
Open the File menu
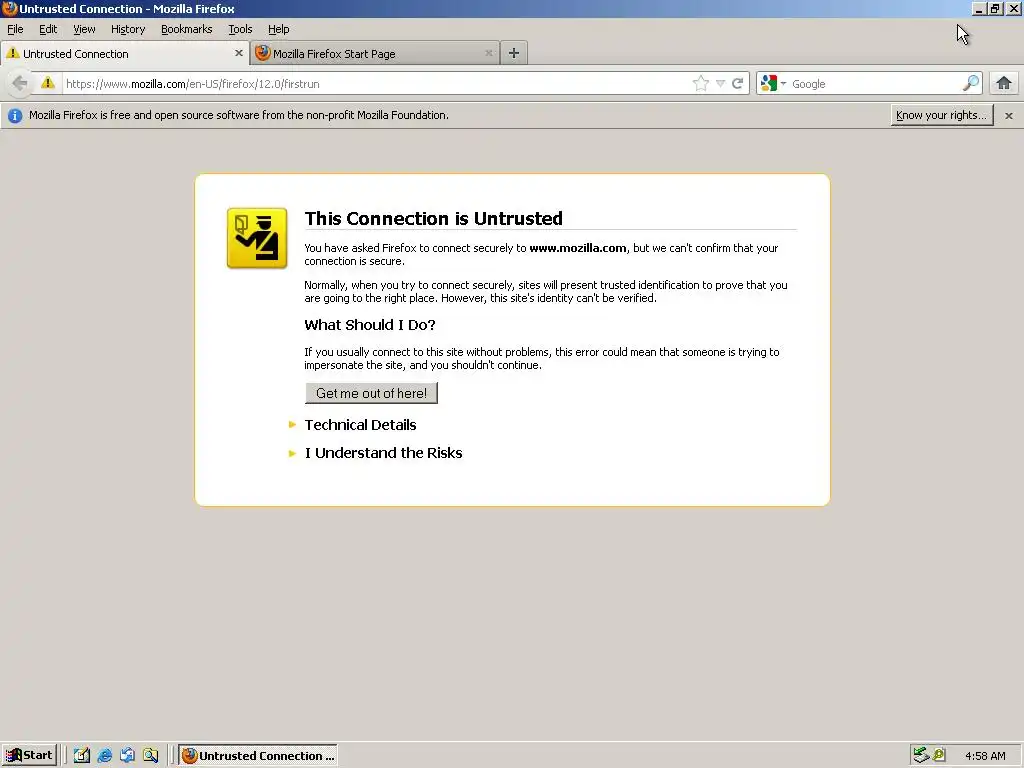pos(15,29)
